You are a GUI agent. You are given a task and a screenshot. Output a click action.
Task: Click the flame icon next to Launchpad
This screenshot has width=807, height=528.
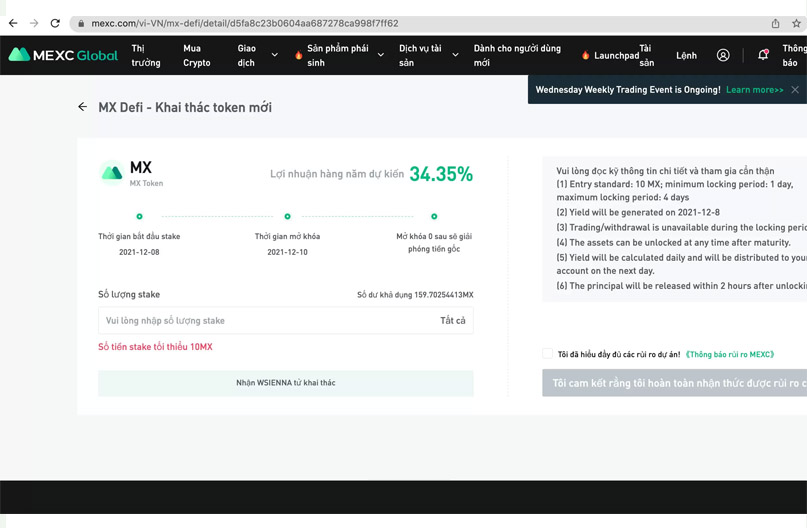(585, 55)
